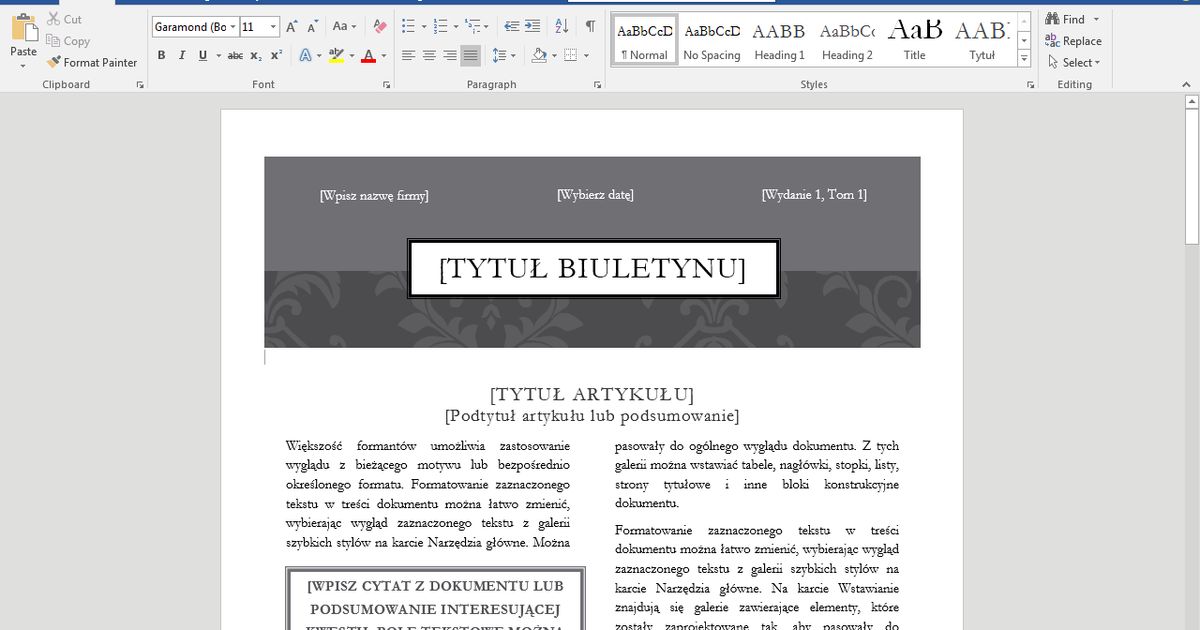Select the Heading 1 style
The width and height of the screenshot is (1200, 630).
coord(779,40)
